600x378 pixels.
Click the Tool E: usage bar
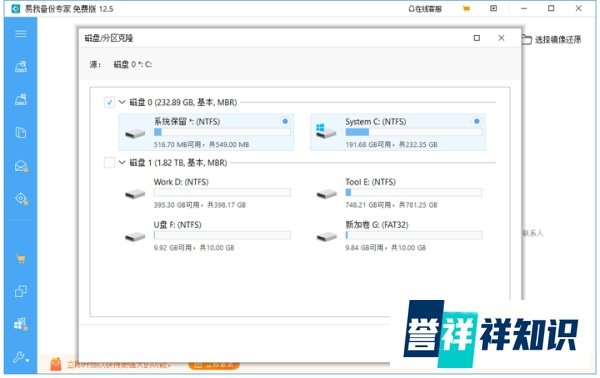coord(414,192)
